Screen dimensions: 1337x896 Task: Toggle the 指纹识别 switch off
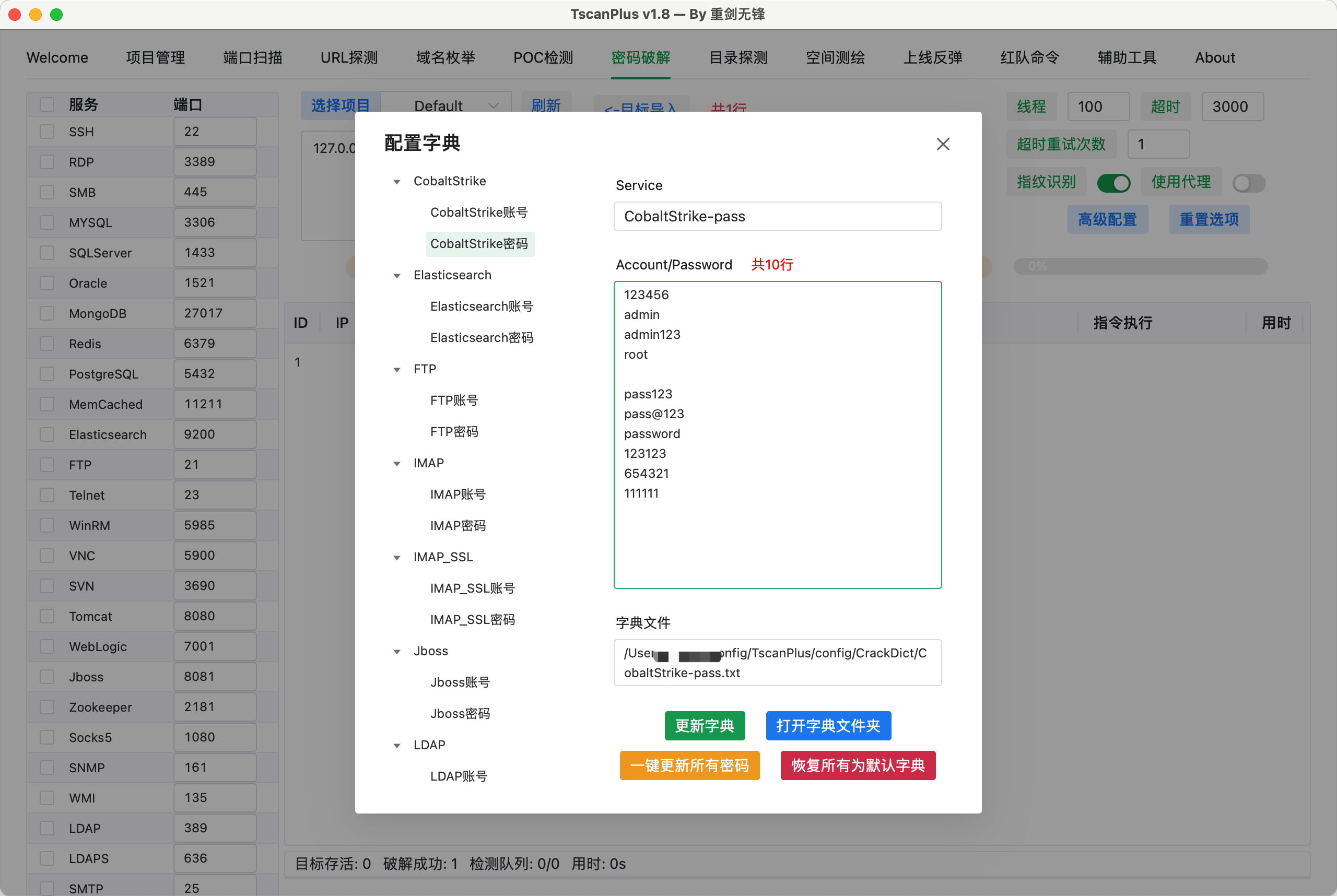(1113, 183)
